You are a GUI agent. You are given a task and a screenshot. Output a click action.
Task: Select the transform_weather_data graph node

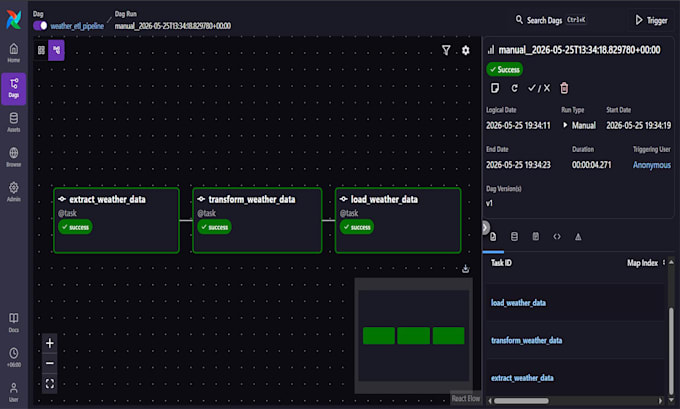tap(257, 220)
